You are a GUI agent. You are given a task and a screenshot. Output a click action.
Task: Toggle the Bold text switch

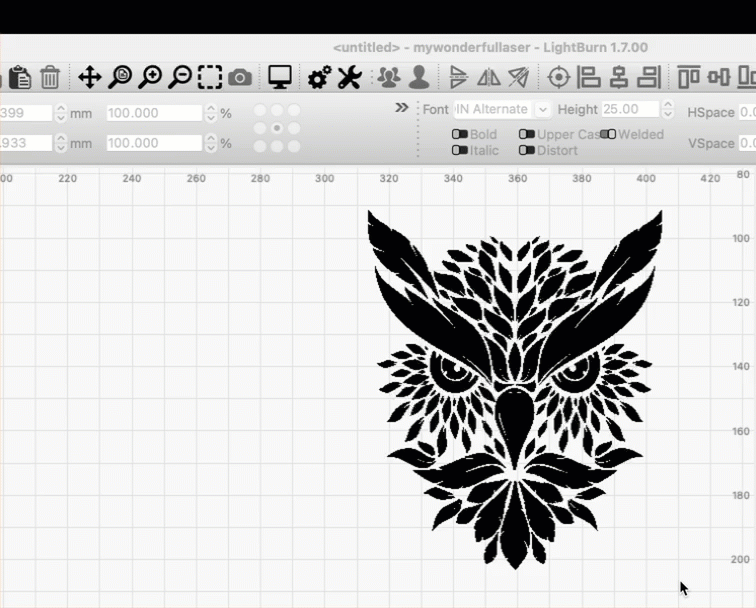[x=460, y=134]
